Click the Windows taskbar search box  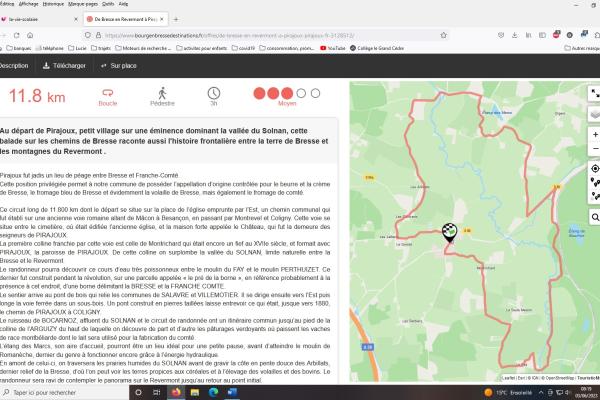pos(70,392)
